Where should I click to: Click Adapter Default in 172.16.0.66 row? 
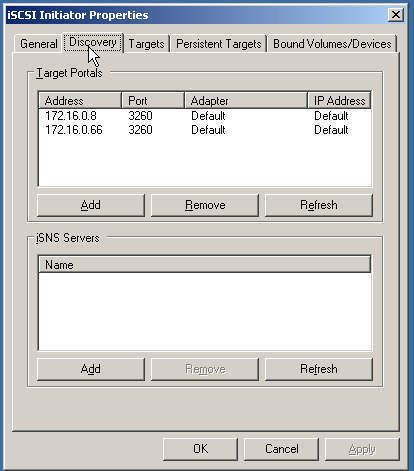pos(208,130)
